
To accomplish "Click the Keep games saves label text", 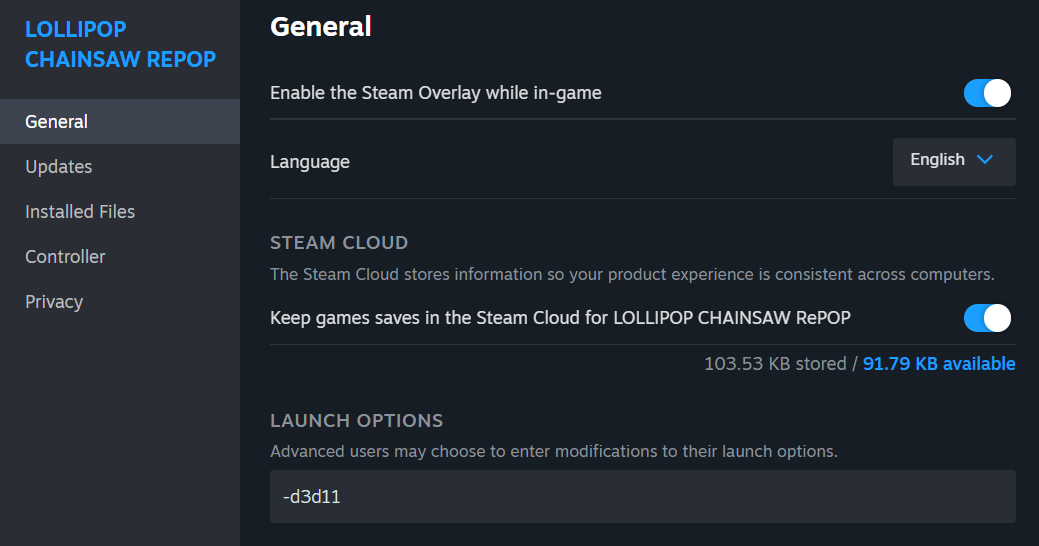I will click(x=560, y=318).
